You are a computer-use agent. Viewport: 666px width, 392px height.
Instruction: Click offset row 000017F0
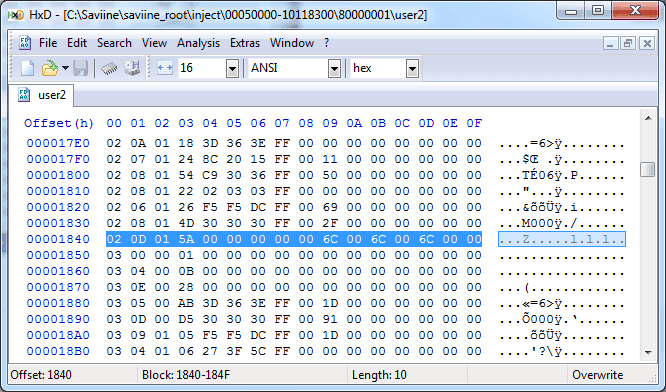[58, 159]
